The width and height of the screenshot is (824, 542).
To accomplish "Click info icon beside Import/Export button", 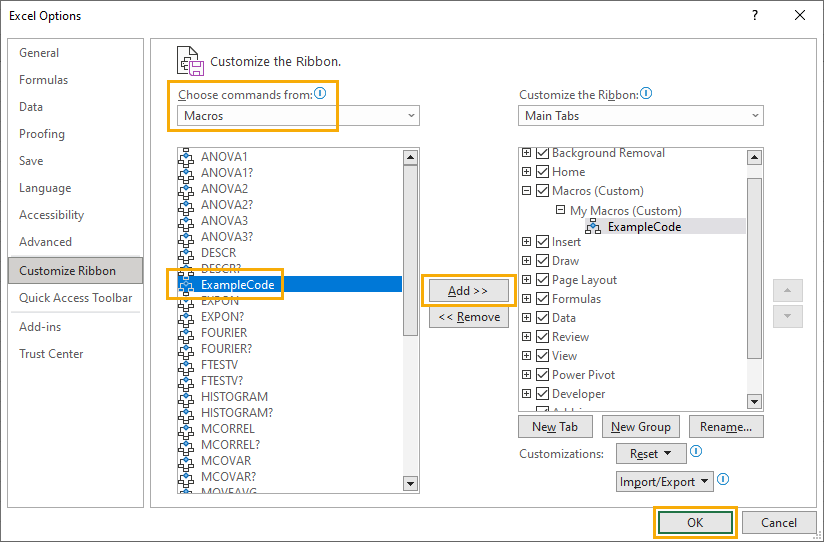I will [x=723, y=479].
